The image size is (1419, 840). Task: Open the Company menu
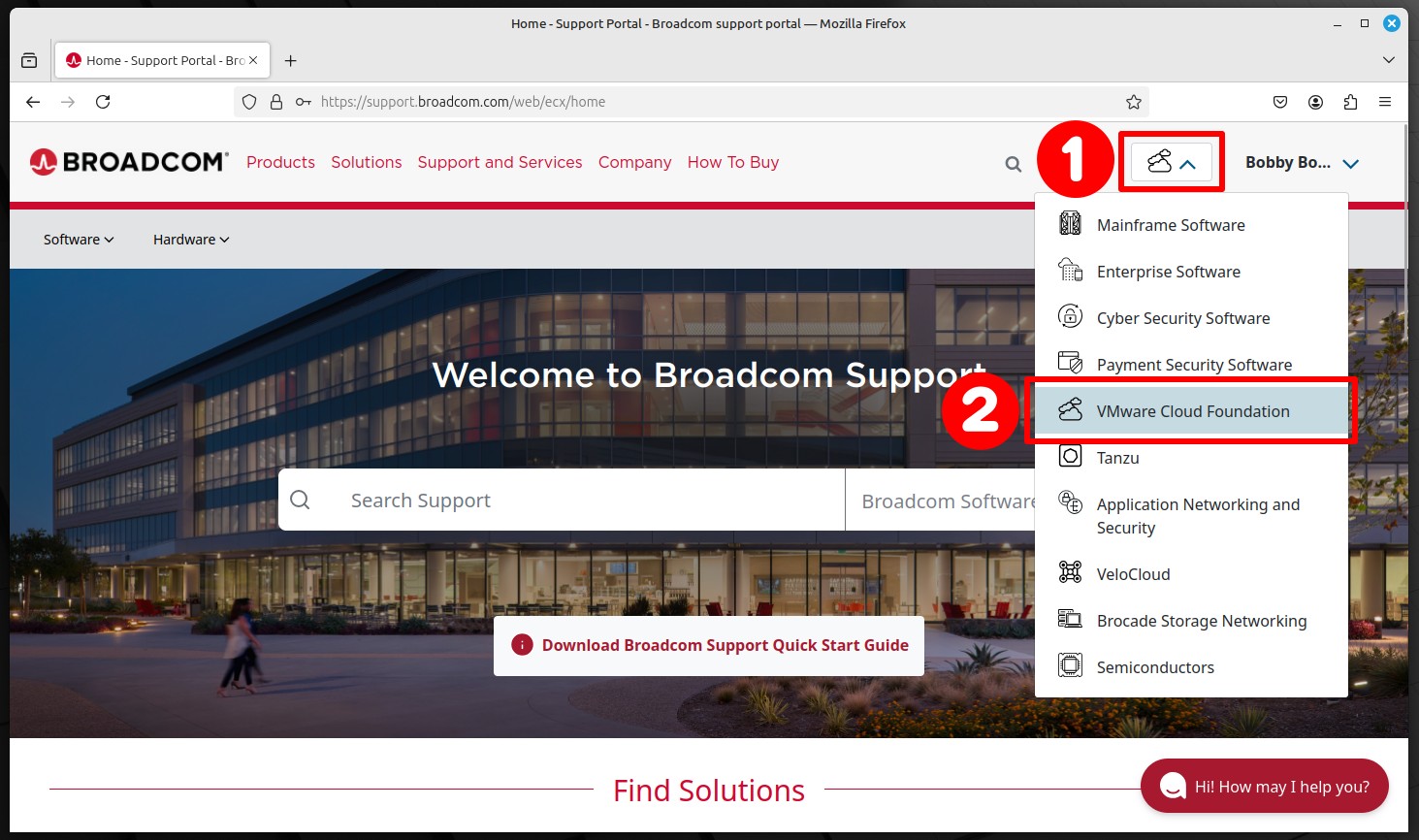634,162
